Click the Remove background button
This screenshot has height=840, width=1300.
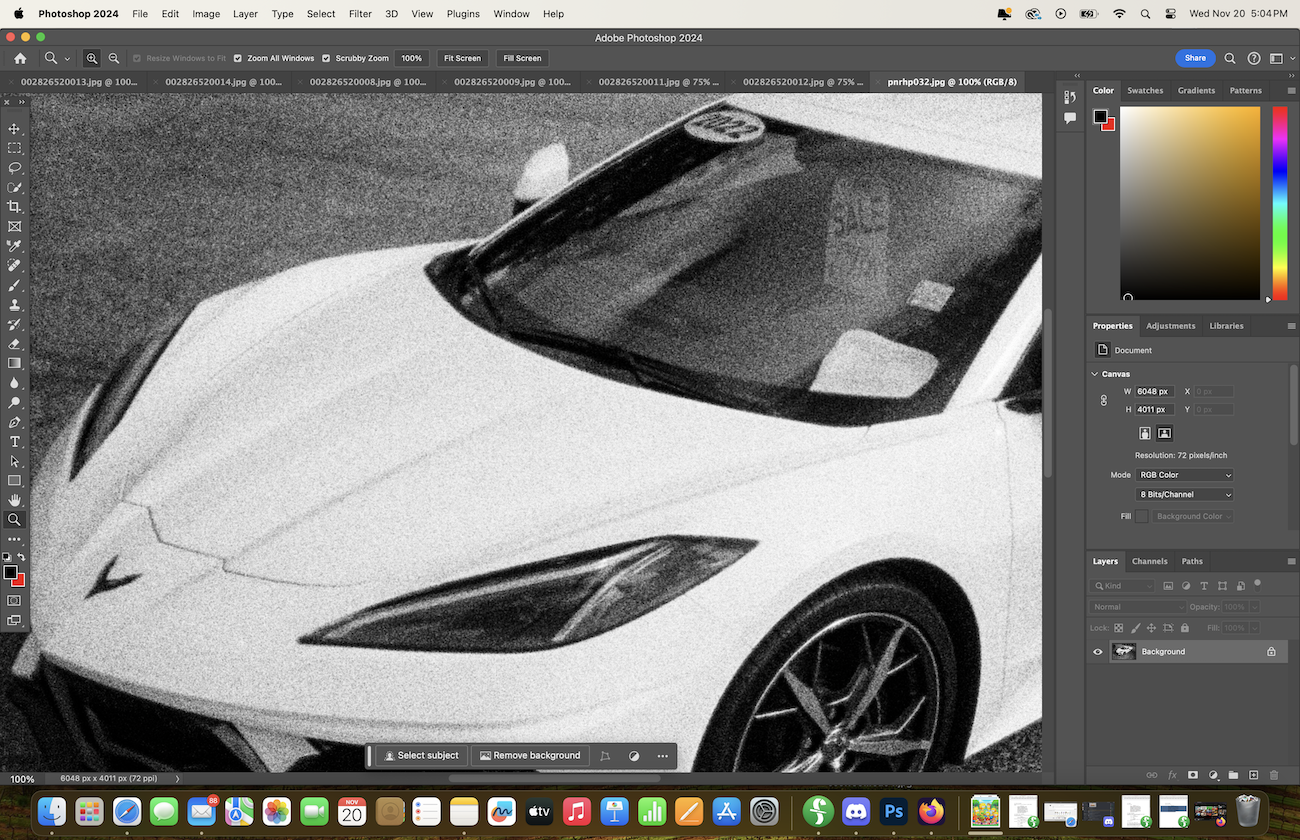tap(530, 756)
